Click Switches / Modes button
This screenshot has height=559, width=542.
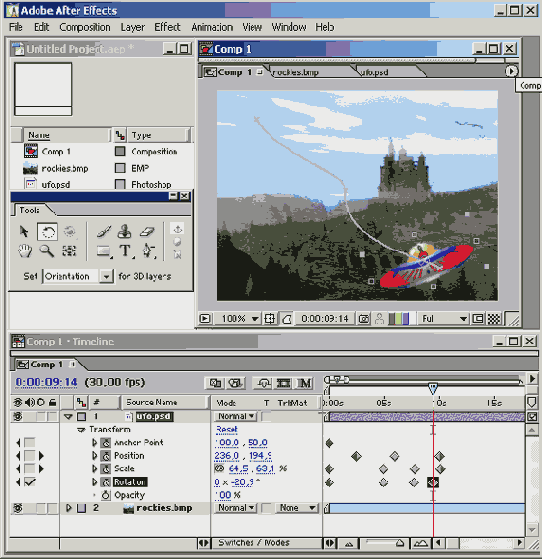pyautogui.click(x=254, y=543)
